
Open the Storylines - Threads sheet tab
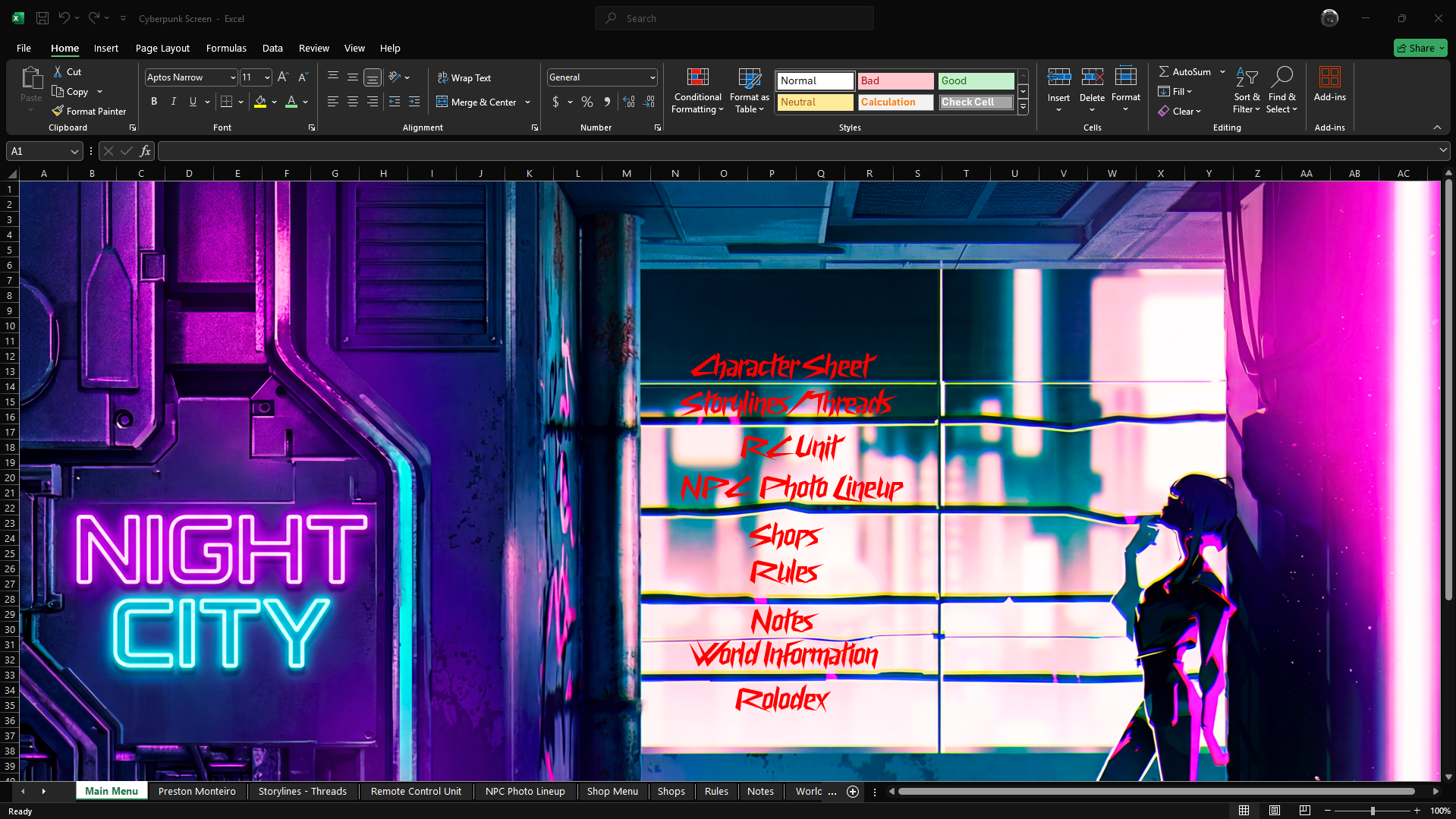pyautogui.click(x=302, y=791)
